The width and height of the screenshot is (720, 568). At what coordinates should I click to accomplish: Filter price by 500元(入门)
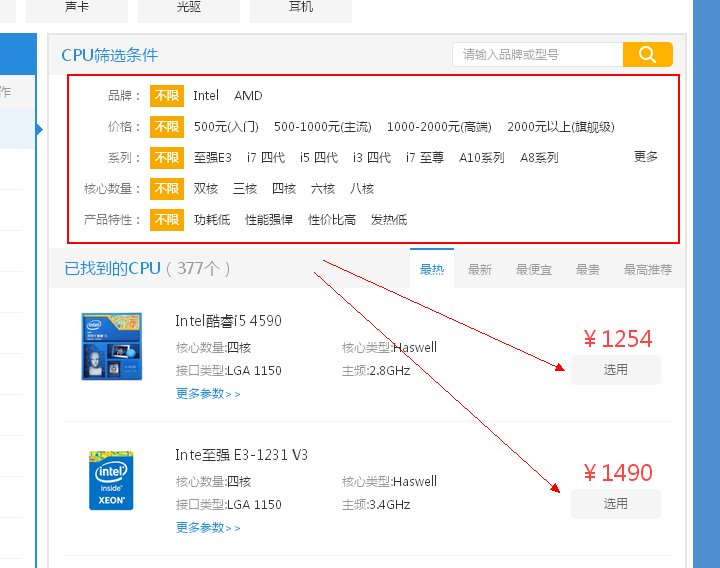pyautogui.click(x=226, y=127)
